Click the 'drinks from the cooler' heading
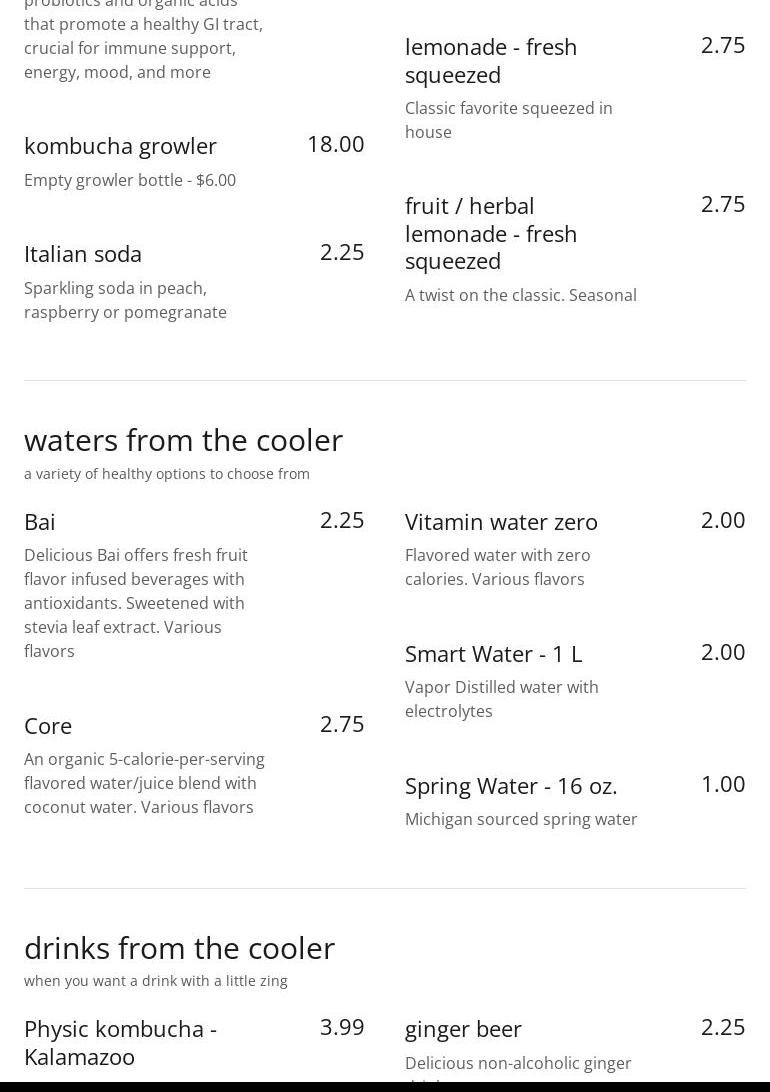 click(x=179, y=948)
